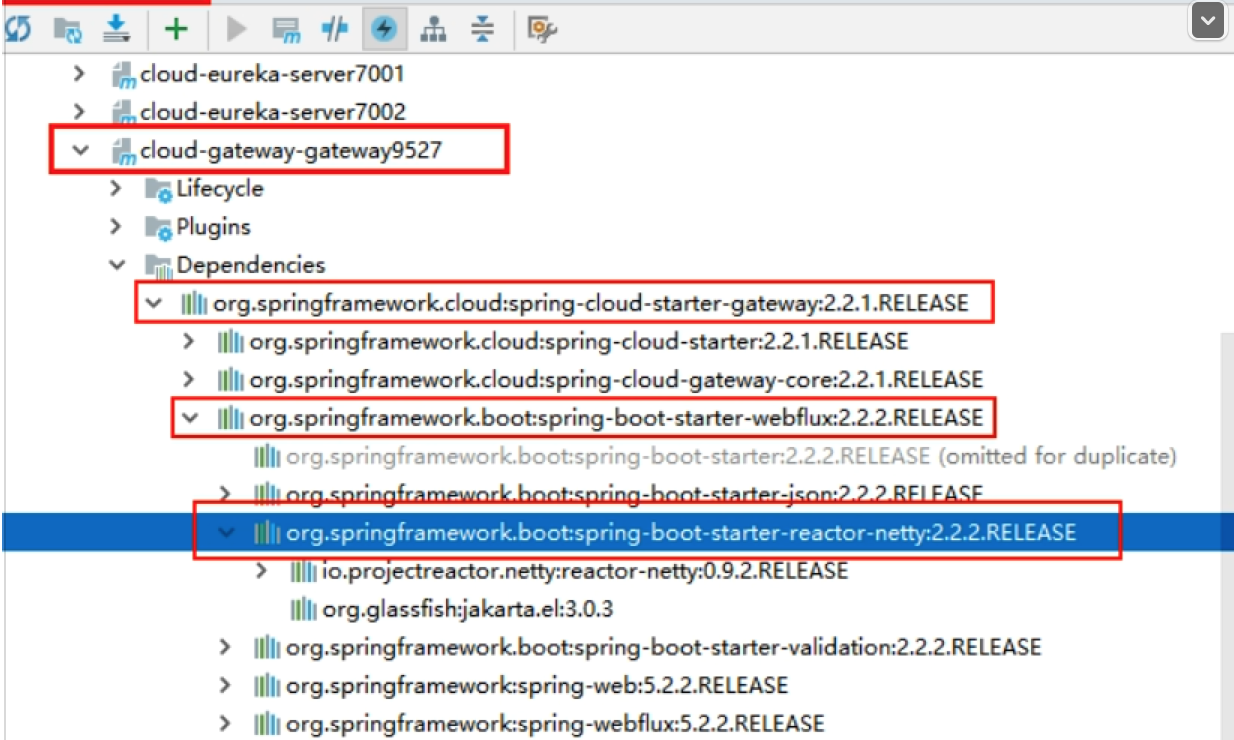
Task: Show the dependencies diagram icon
Action: pos(433,29)
